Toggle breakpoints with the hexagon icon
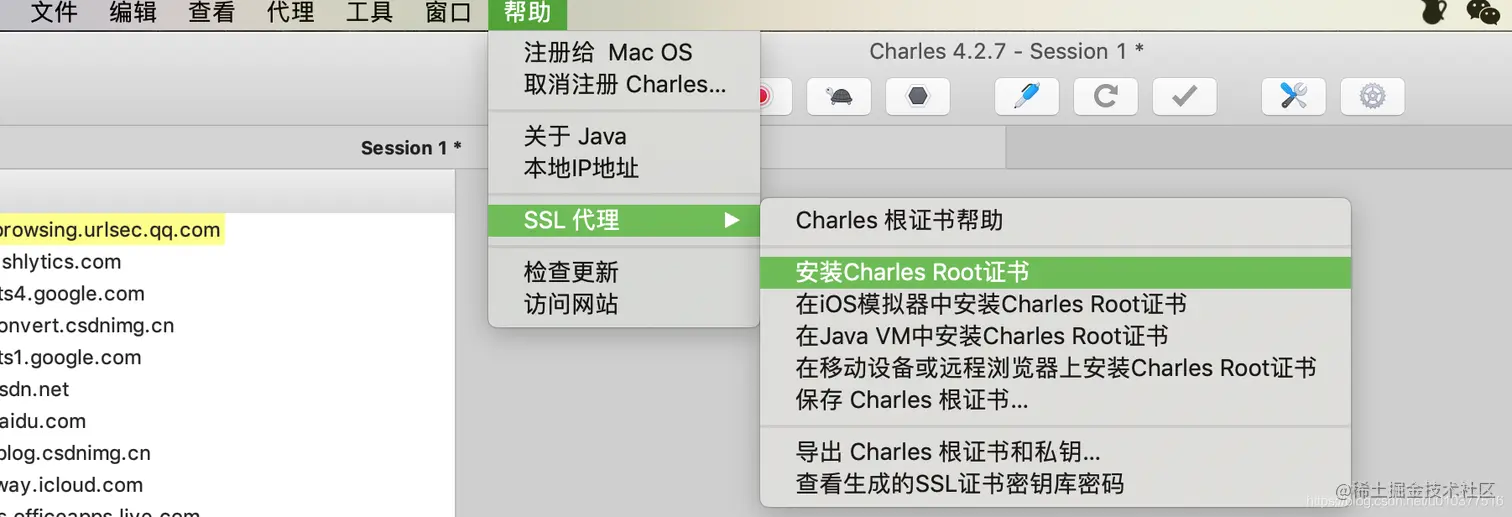 pos(917,97)
